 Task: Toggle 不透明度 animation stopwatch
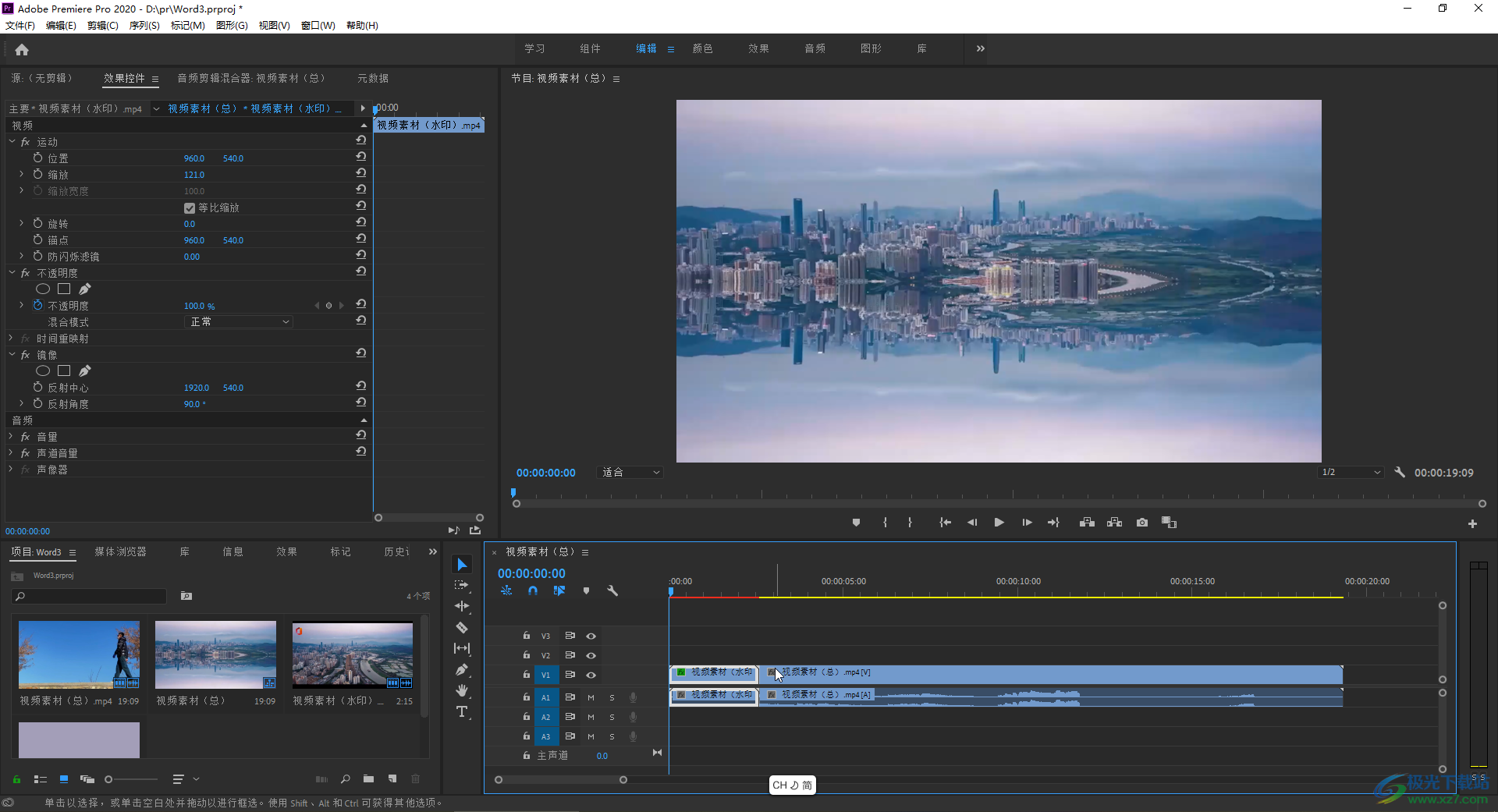pos(37,306)
